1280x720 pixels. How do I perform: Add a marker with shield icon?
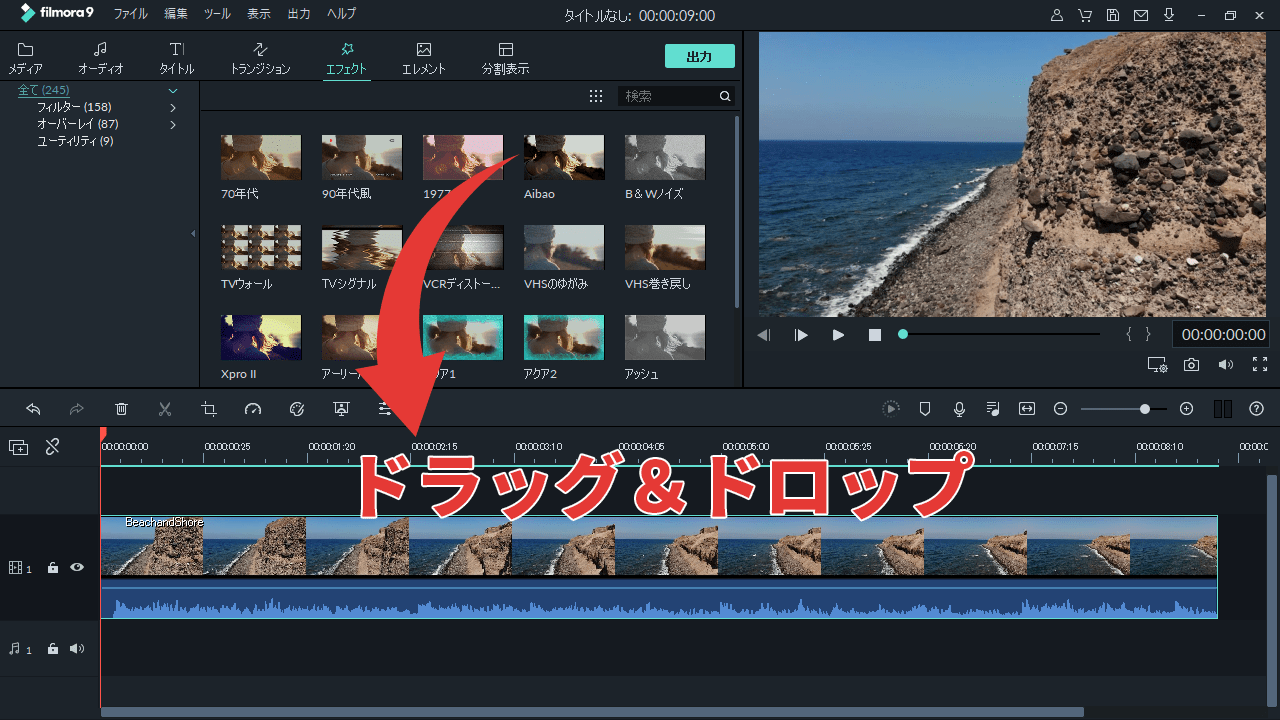tap(925, 409)
